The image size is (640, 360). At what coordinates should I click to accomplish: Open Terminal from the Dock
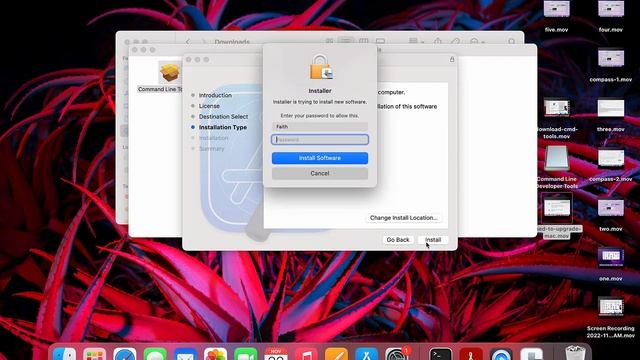click(x=441, y=354)
